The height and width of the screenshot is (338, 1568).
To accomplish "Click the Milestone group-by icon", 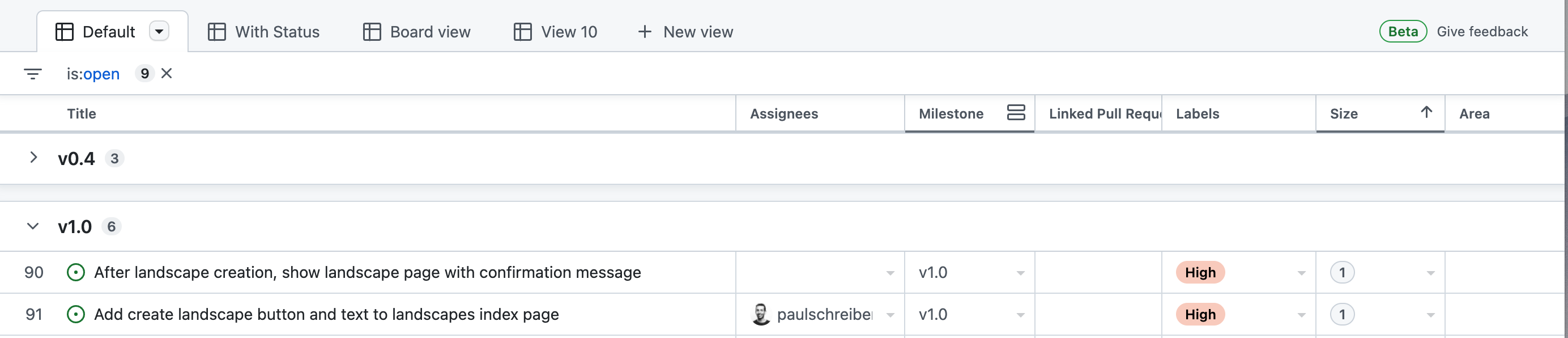I will point(1015,113).
